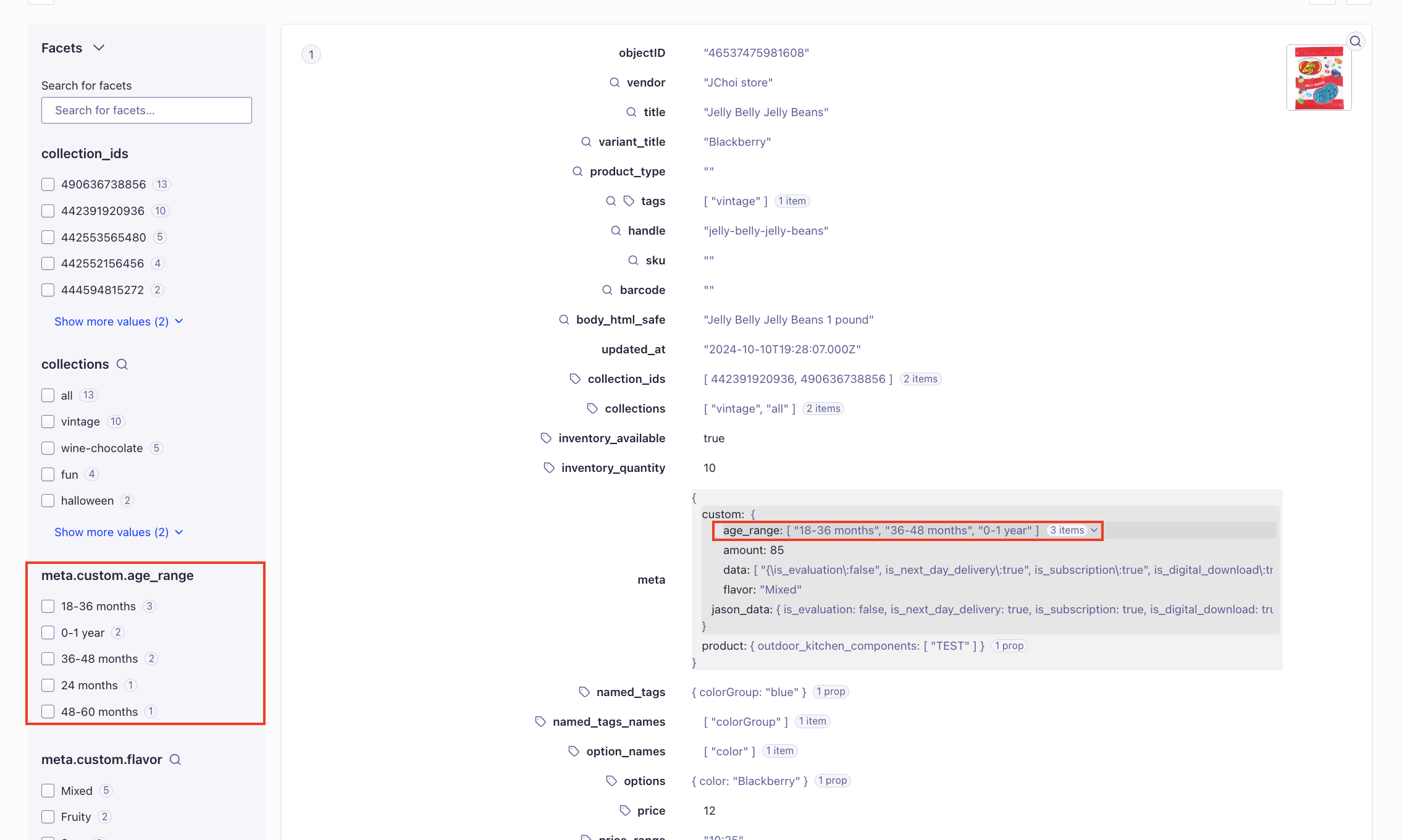The width and height of the screenshot is (1402, 840).
Task: Click the jason_data line in meta
Action: [x=992, y=609]
